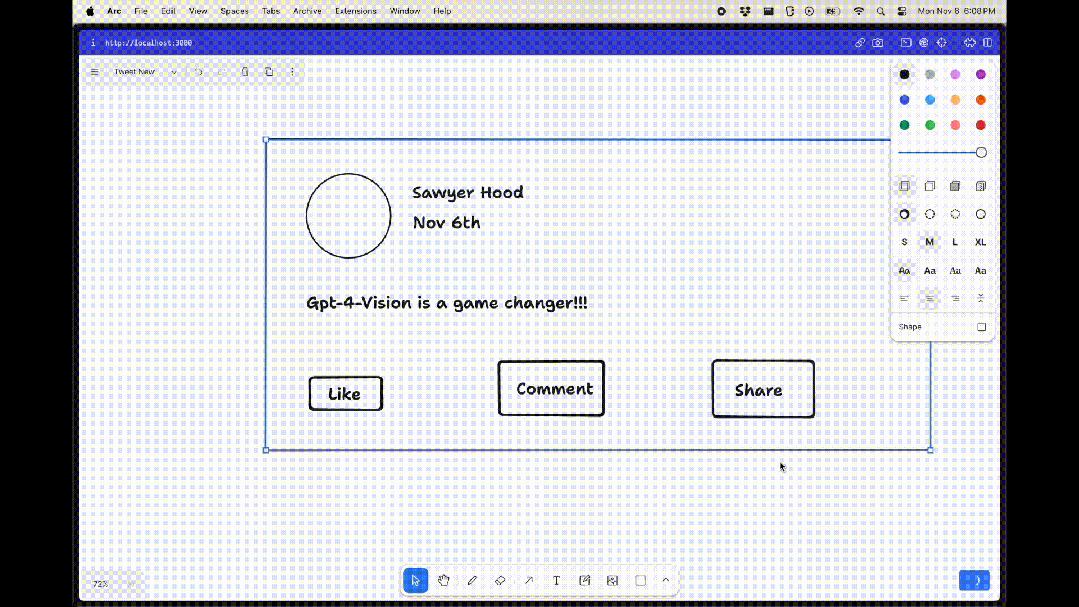
Task: Activate the Hand pan tool
Action: click(444, 580)
